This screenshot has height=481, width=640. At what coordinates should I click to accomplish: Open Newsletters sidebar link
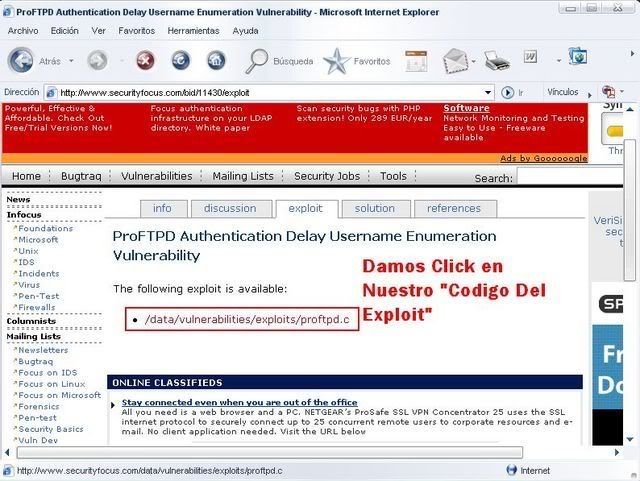[x=43, y=350]
